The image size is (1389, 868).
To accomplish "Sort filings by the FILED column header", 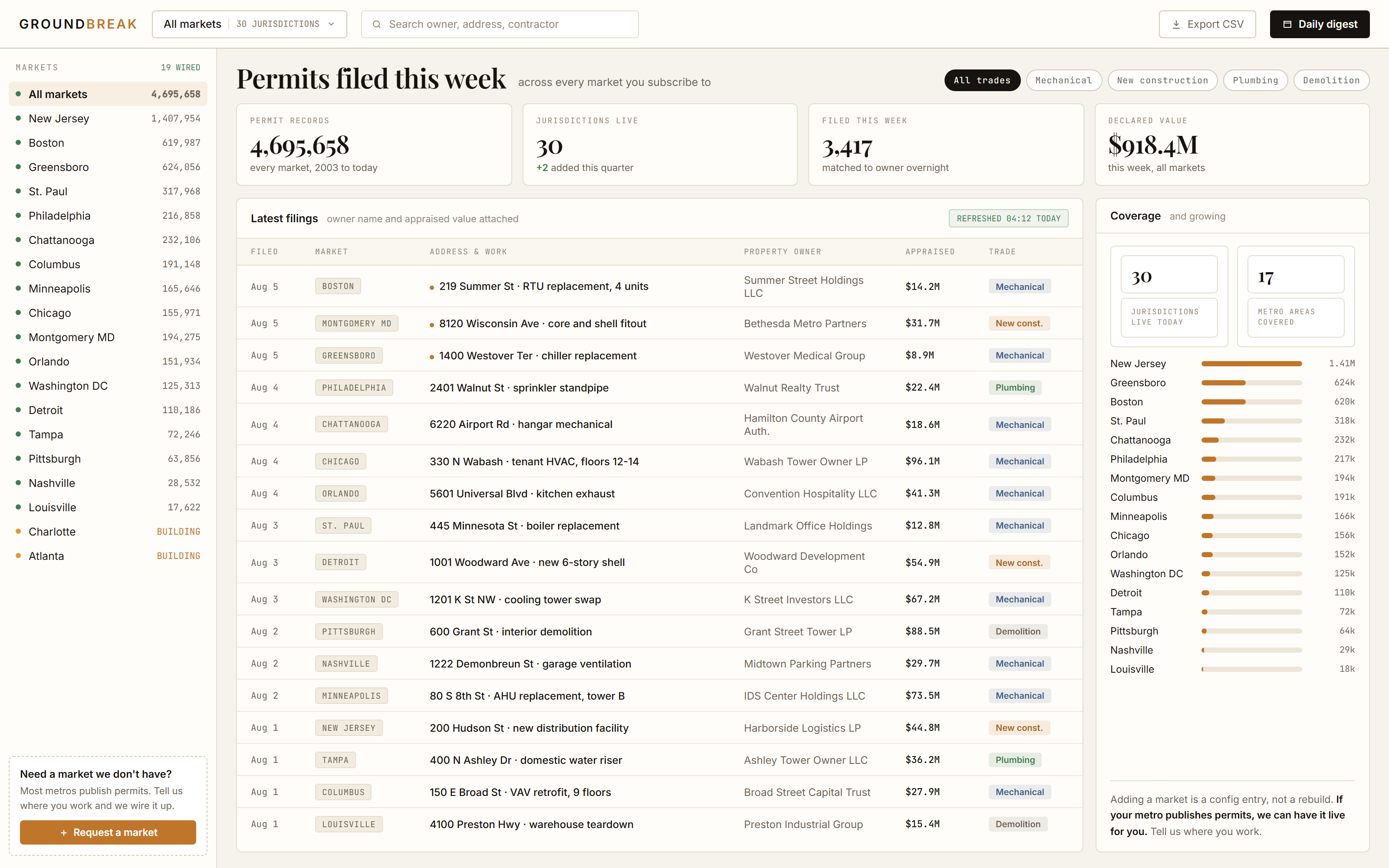I will click(264, 251).
